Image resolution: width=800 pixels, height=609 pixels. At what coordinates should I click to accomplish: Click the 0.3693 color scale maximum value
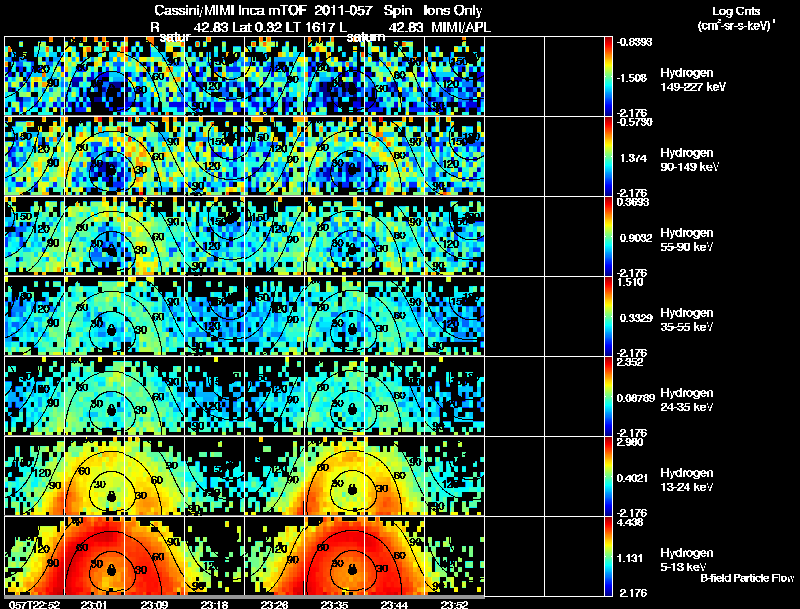point(633,202)
